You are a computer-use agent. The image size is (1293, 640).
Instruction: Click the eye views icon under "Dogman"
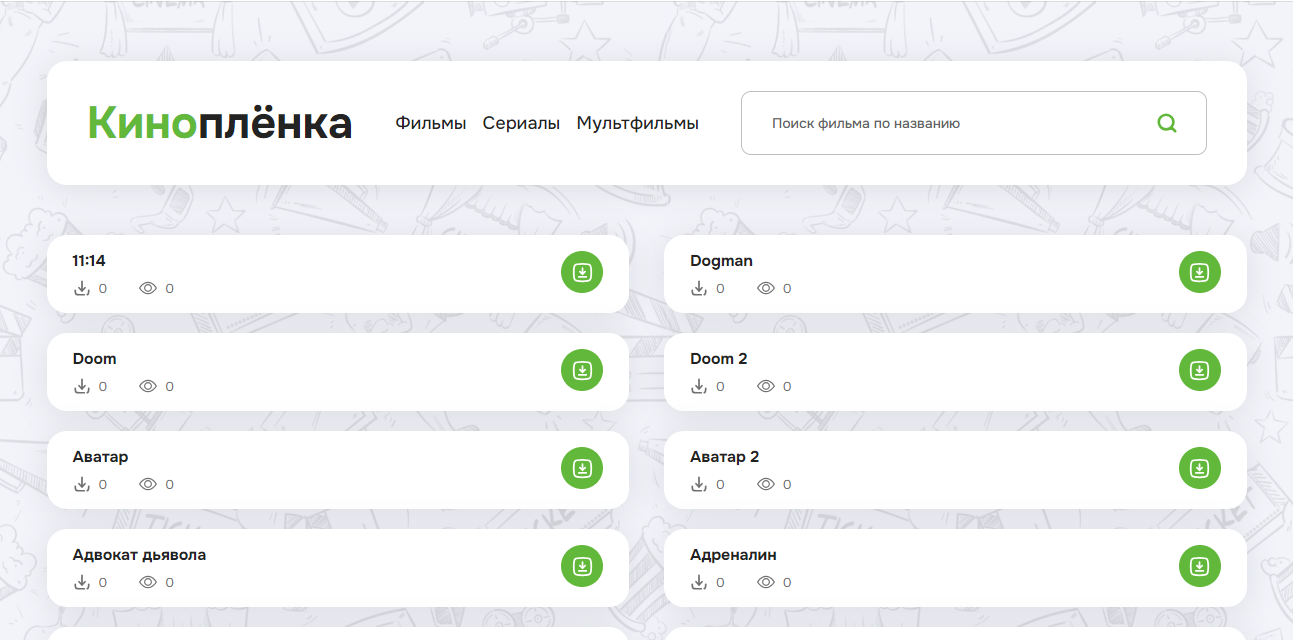(767, 288)
